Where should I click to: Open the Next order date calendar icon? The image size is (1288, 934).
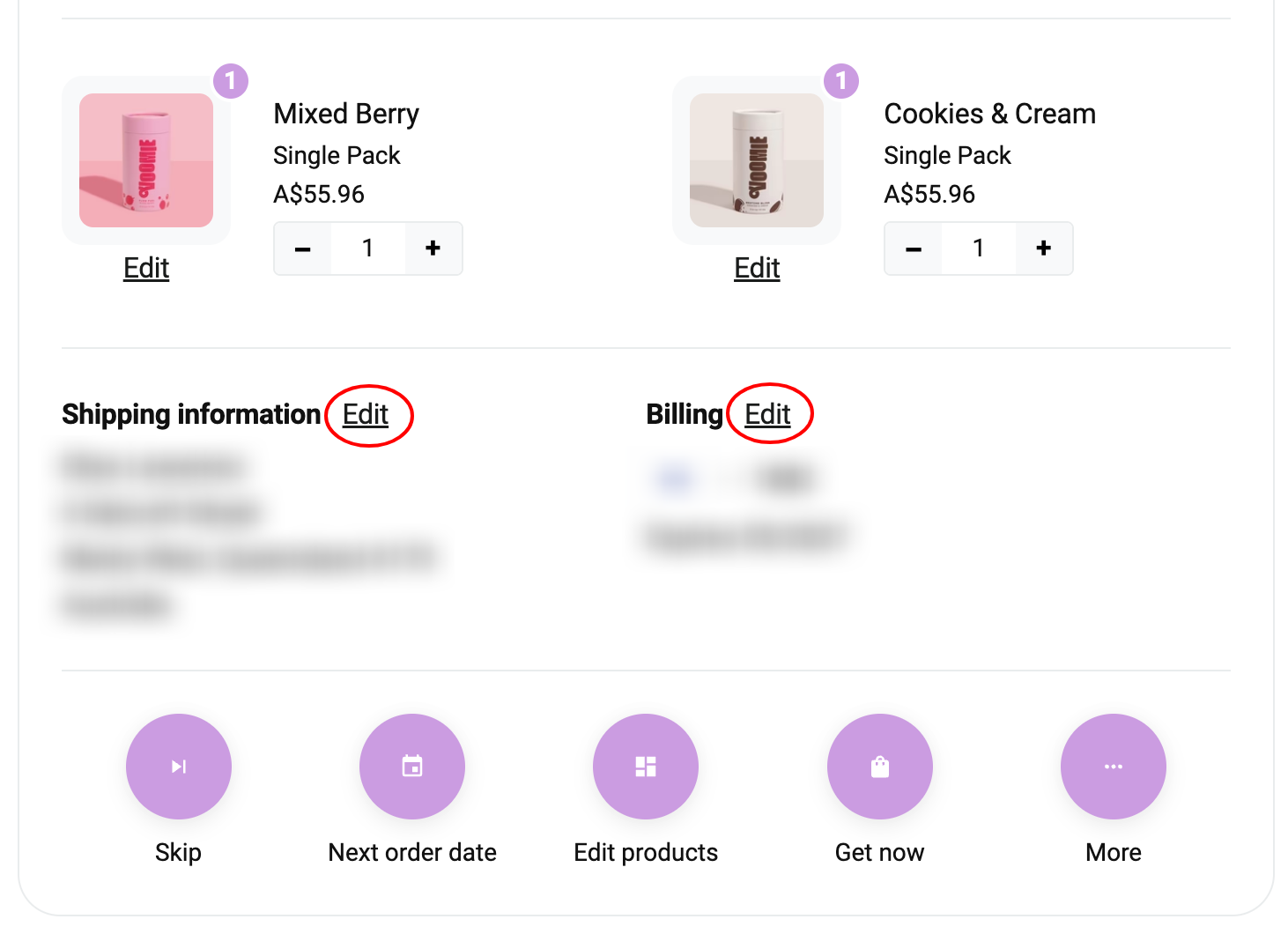[412, 767]
